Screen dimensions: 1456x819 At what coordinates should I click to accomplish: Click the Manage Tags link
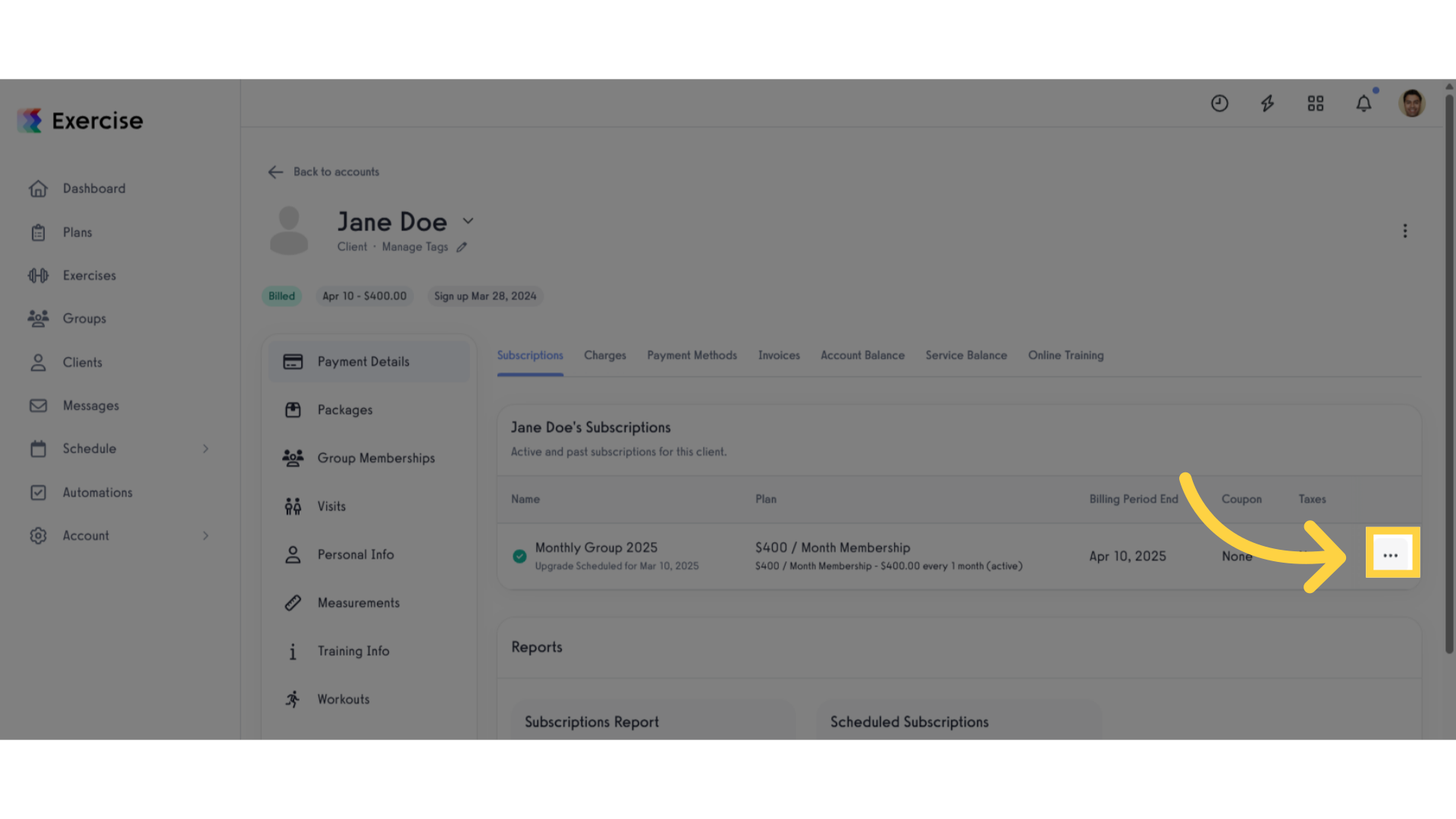point(415,247)
